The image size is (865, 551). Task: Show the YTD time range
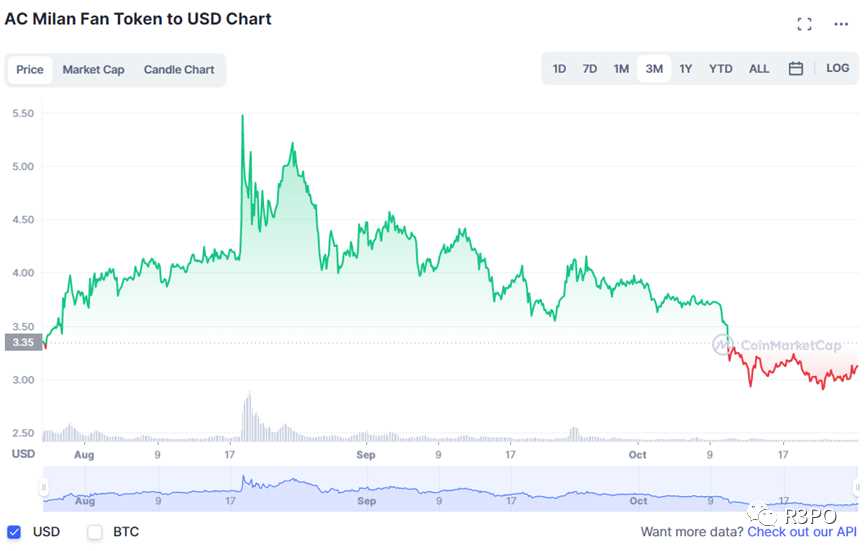pos(720,69)
